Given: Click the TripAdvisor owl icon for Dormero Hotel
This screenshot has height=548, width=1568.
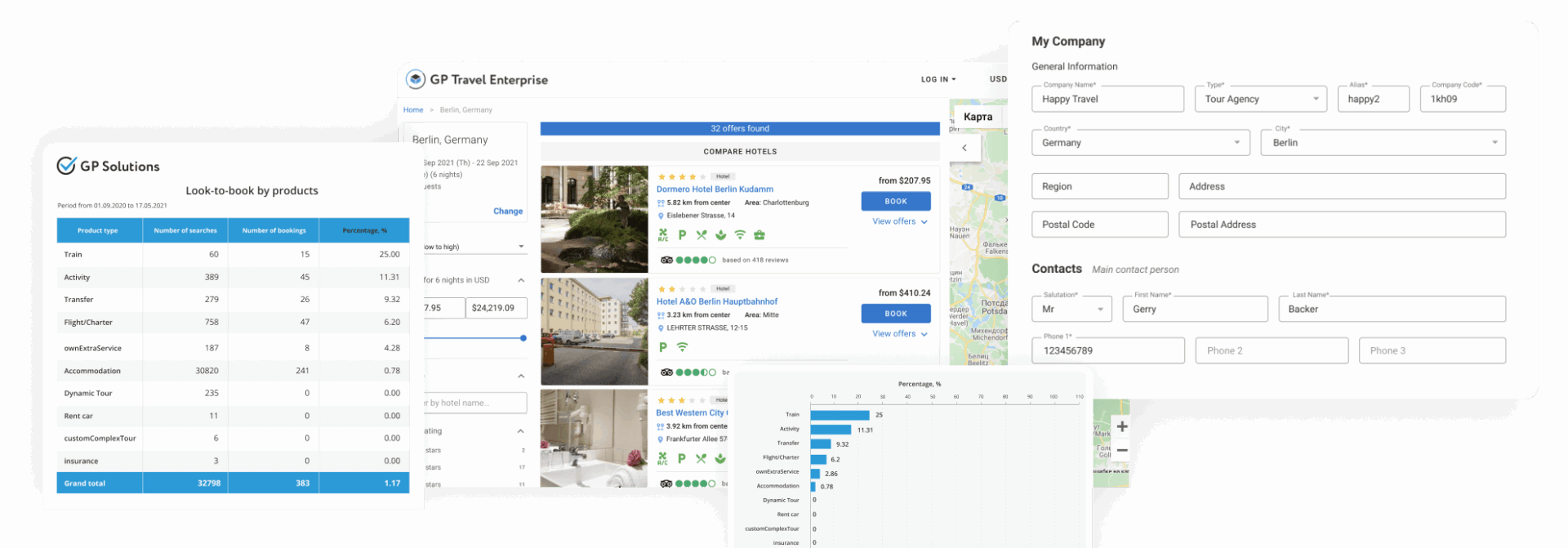Looking at the screenshot, I should 666,260.
